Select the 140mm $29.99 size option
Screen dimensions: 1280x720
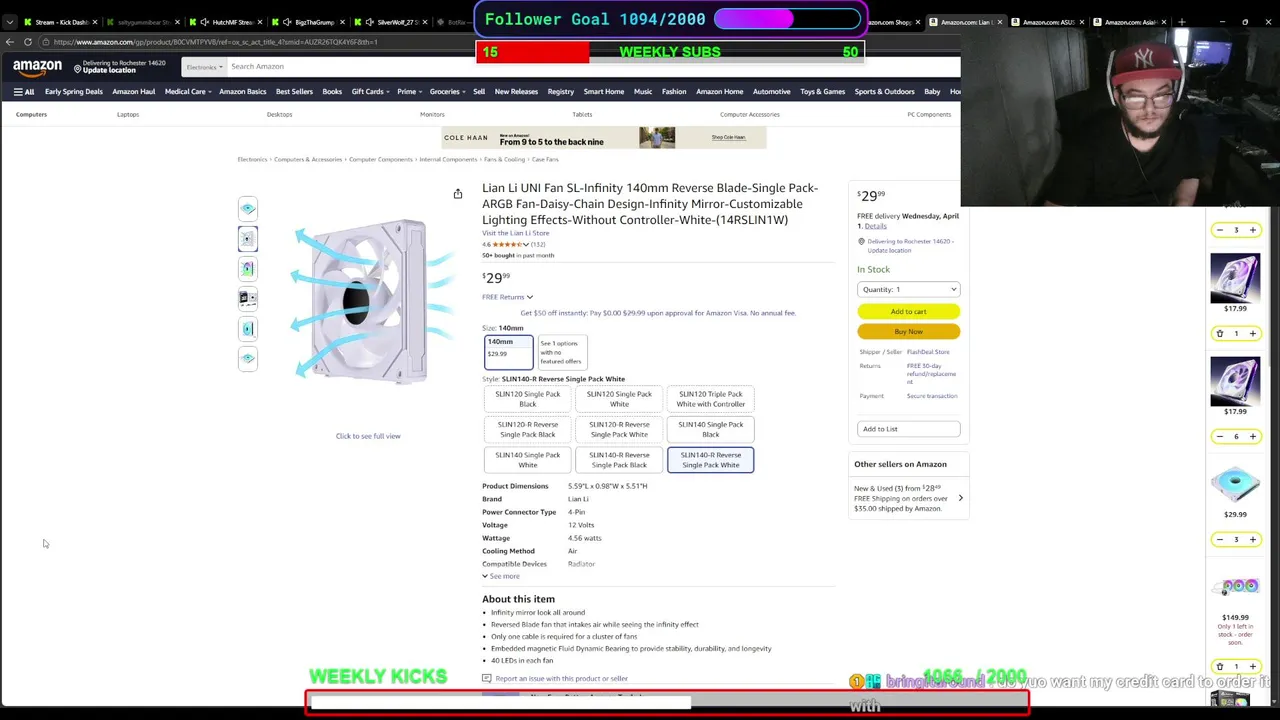(x=508, y=352)
